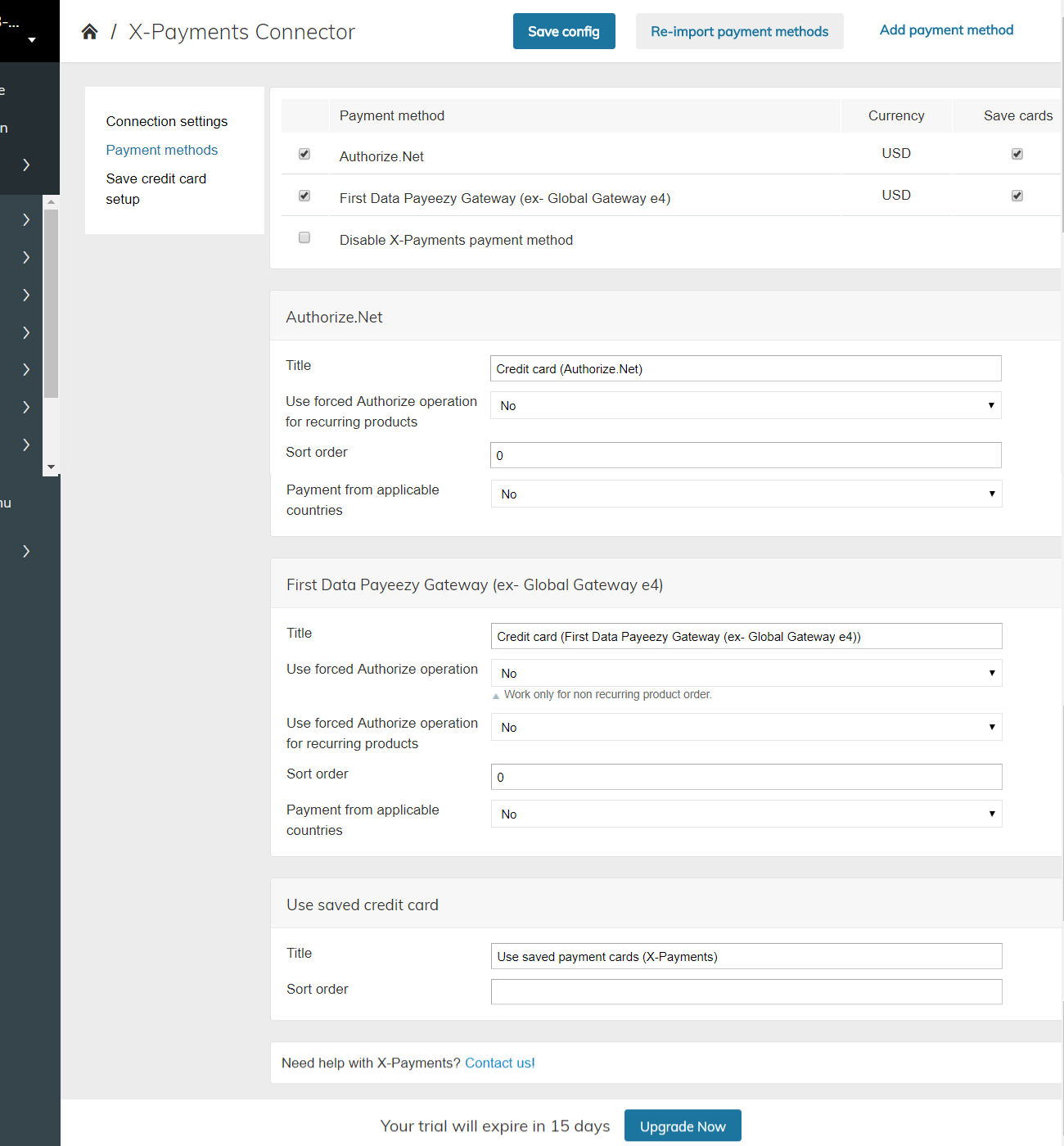This screenshot has width=1064, height=1146.
Task: Toggle Save cards for Authorize.Net
Action: (x=1017, y=154)
